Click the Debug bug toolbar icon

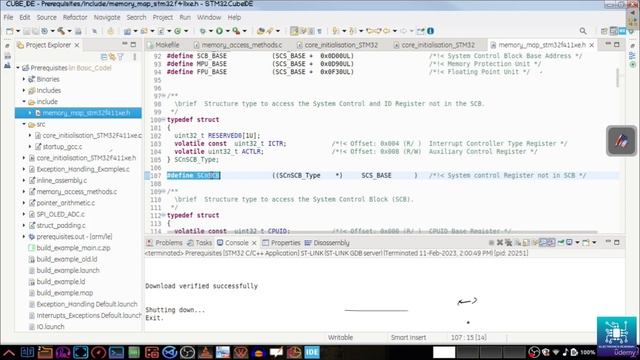tap(202, 31)
